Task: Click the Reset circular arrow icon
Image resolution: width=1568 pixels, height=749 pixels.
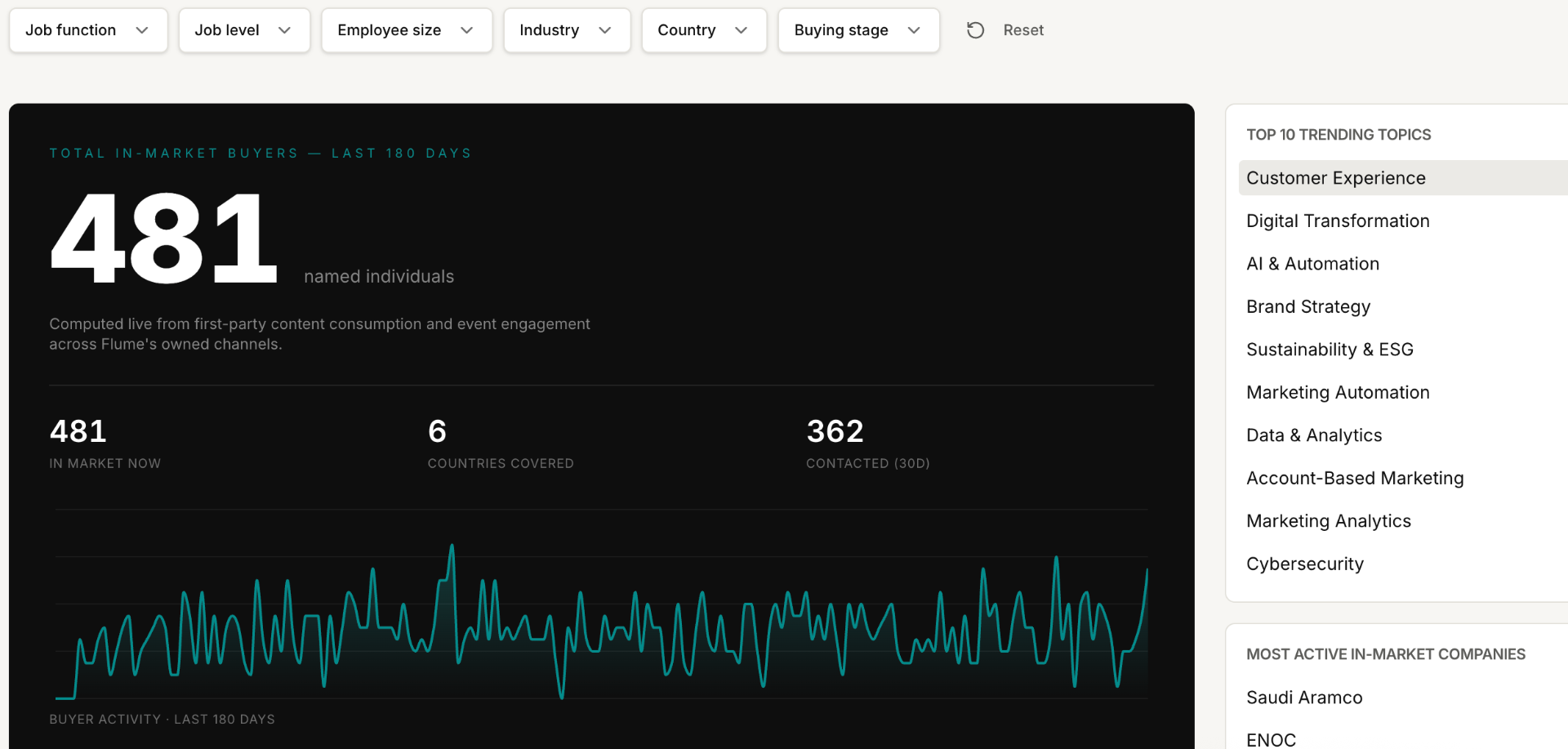Action: point(975,30)
